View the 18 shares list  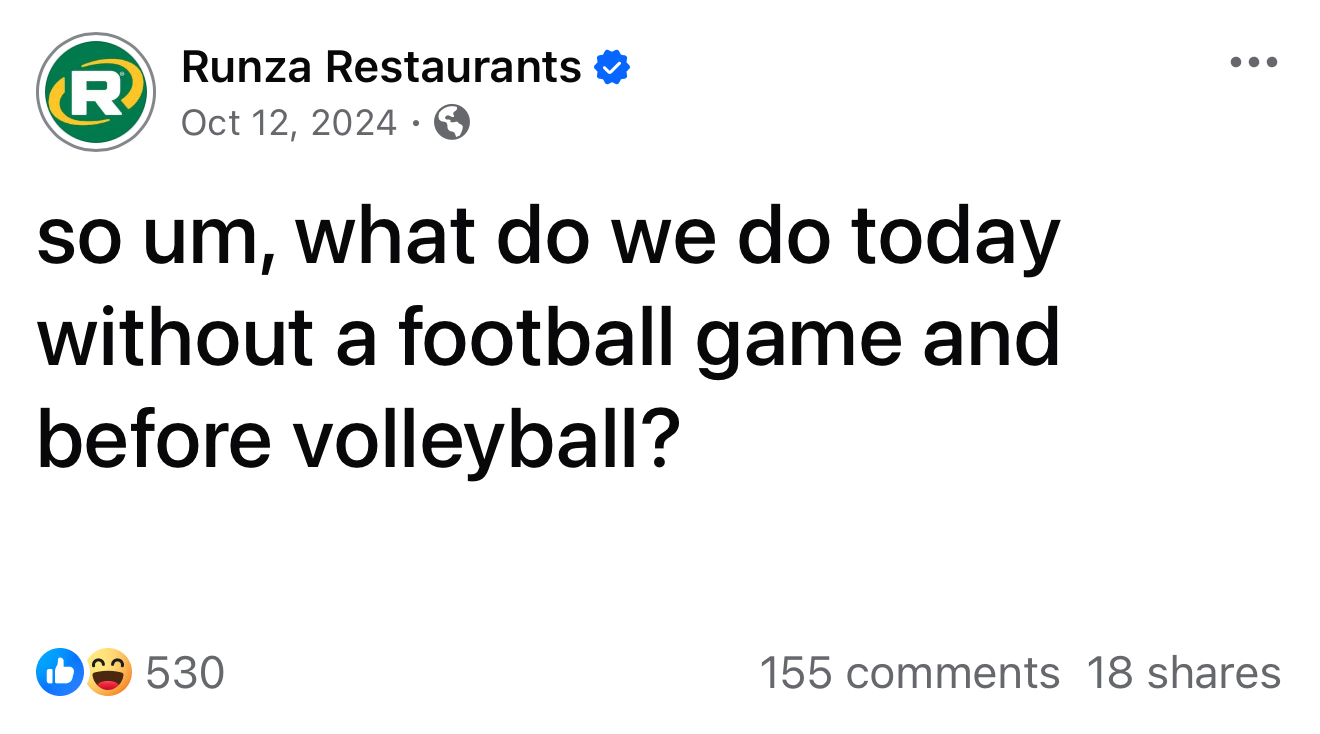point(1183,673)
